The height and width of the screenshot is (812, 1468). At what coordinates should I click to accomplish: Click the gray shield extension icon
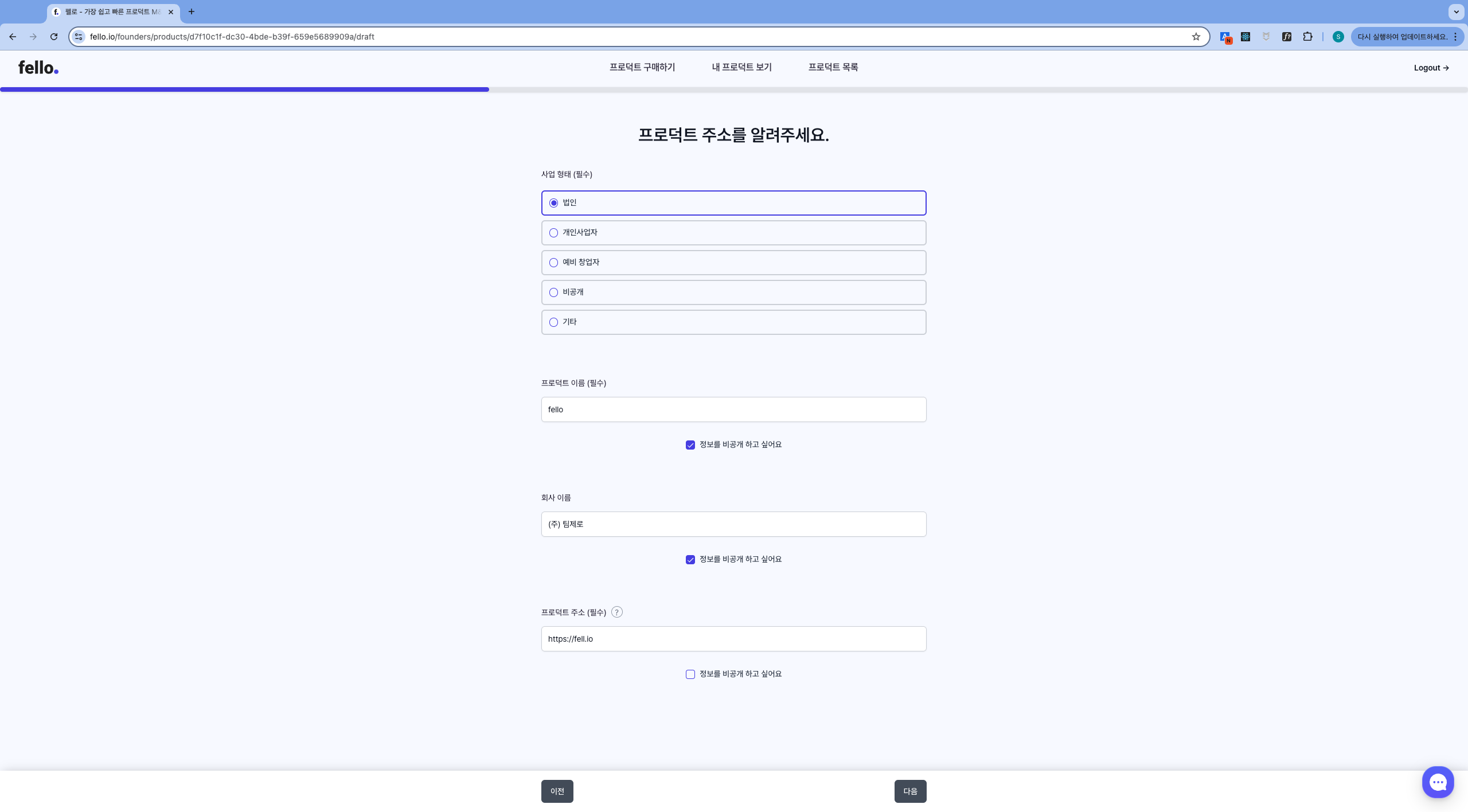[1266, 37]
